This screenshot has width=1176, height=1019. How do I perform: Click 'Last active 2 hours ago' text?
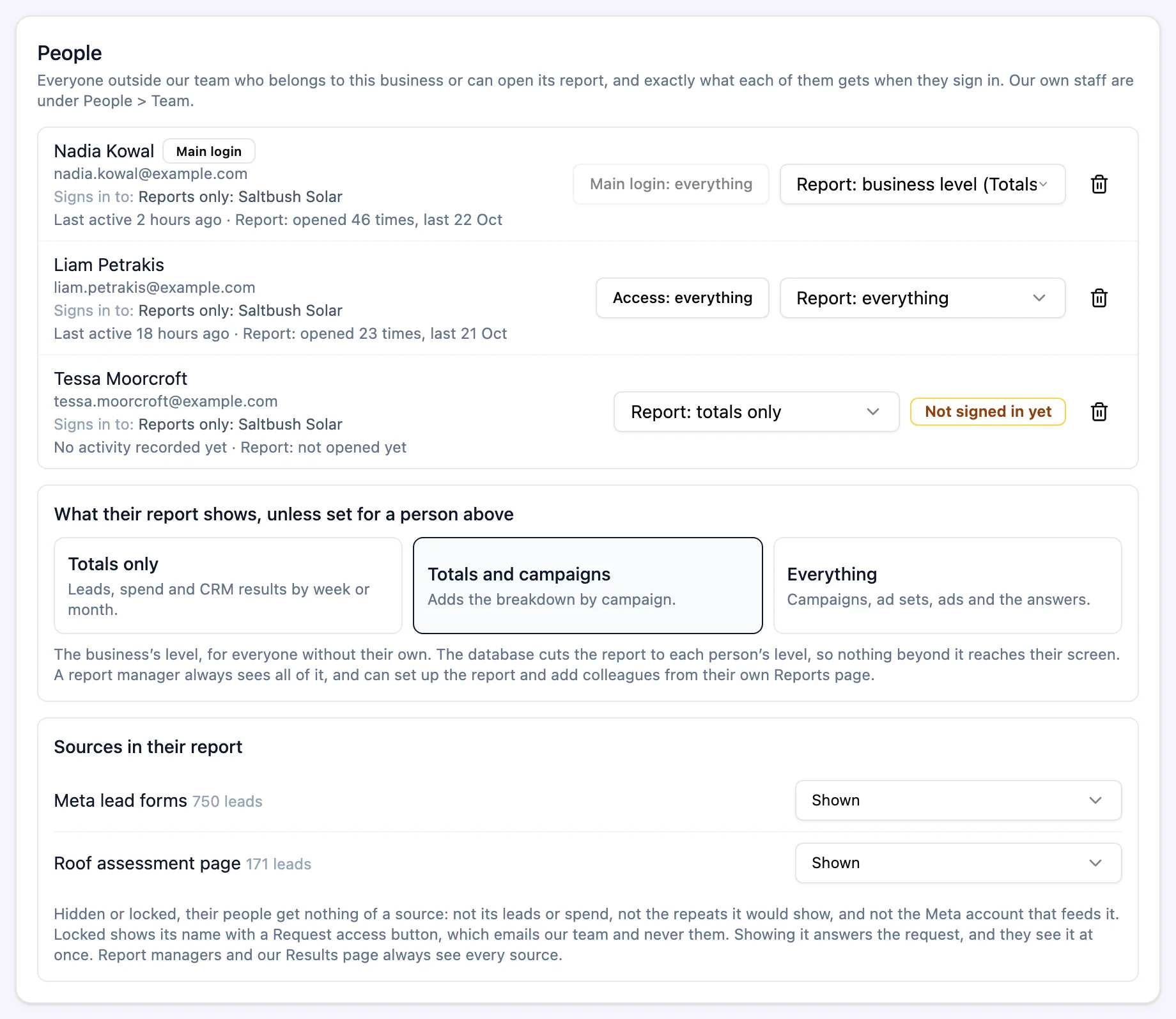coord(137,220)
